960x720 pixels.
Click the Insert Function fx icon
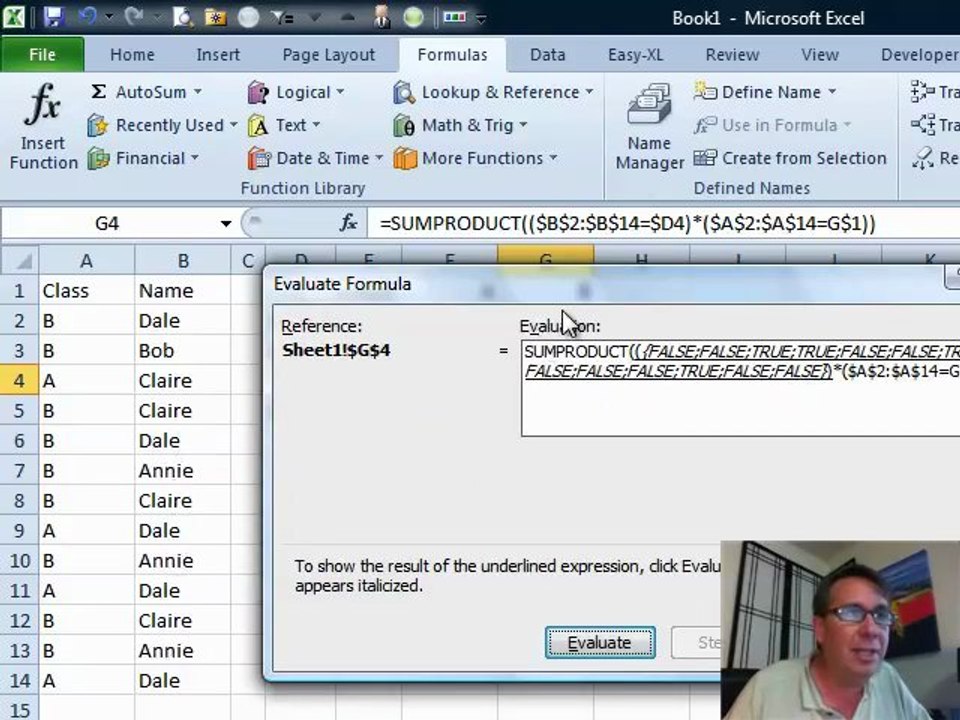tap(42, 105)
